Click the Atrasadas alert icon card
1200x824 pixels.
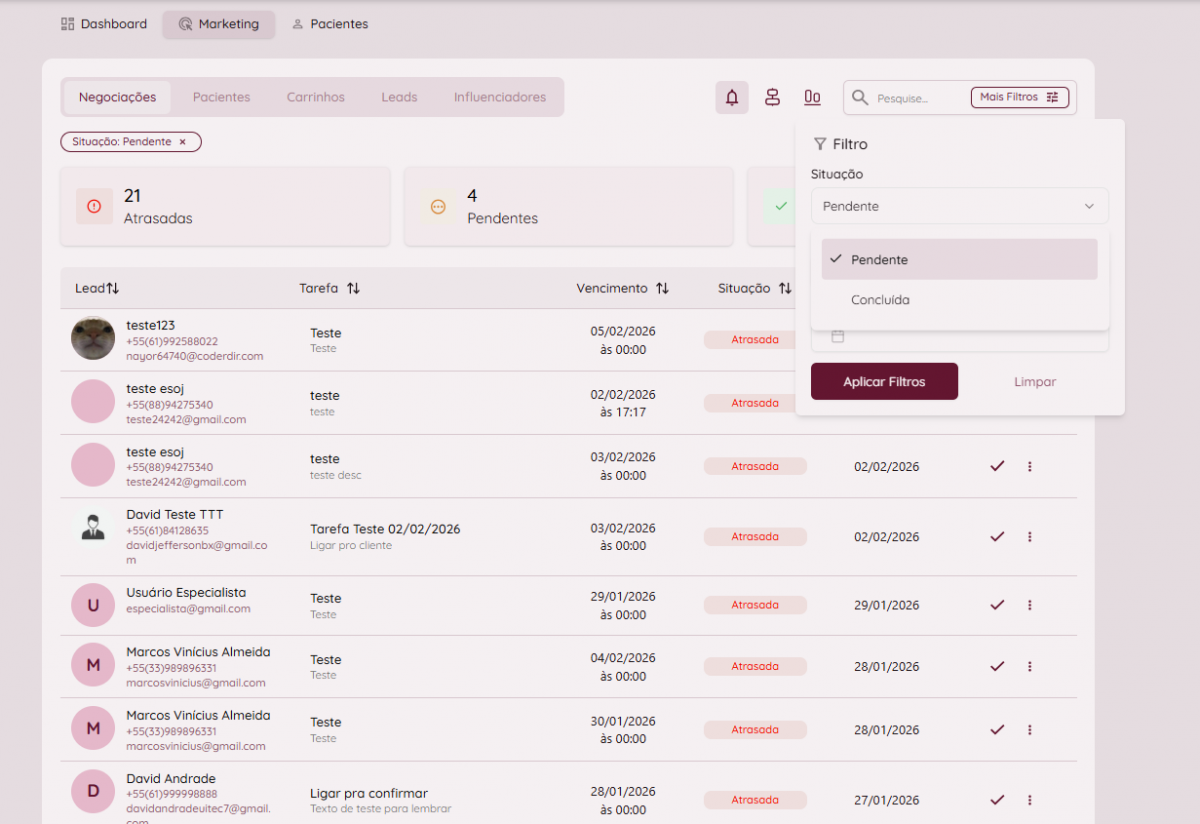[x=94, y=206]
